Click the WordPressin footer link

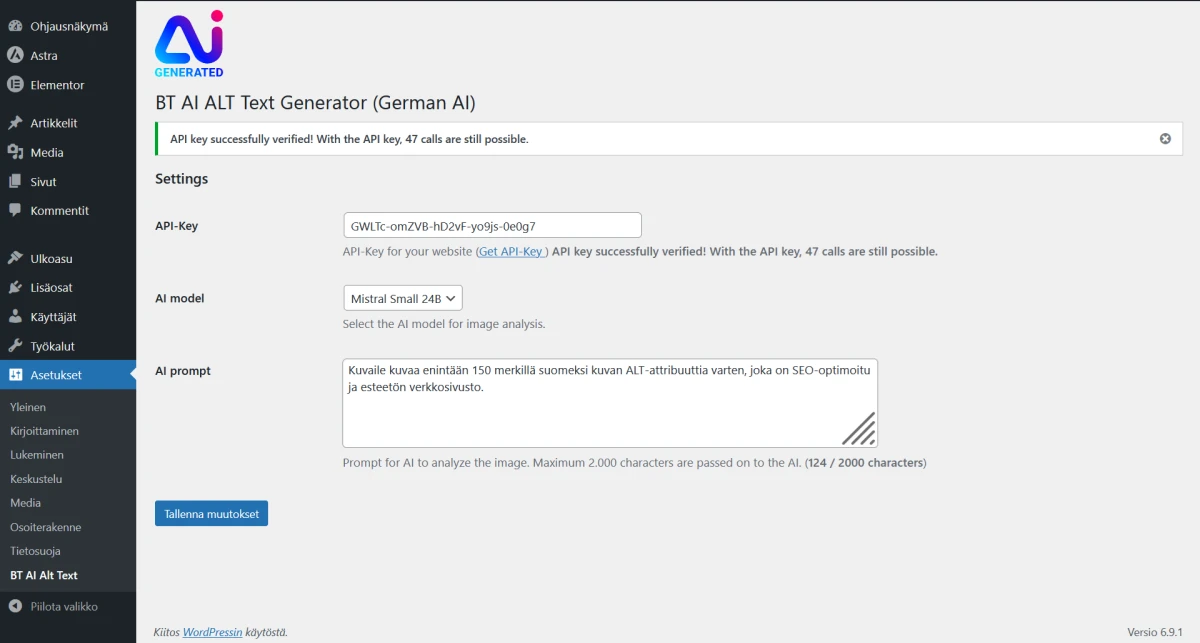pyautogui.click(x=212, y=632)
